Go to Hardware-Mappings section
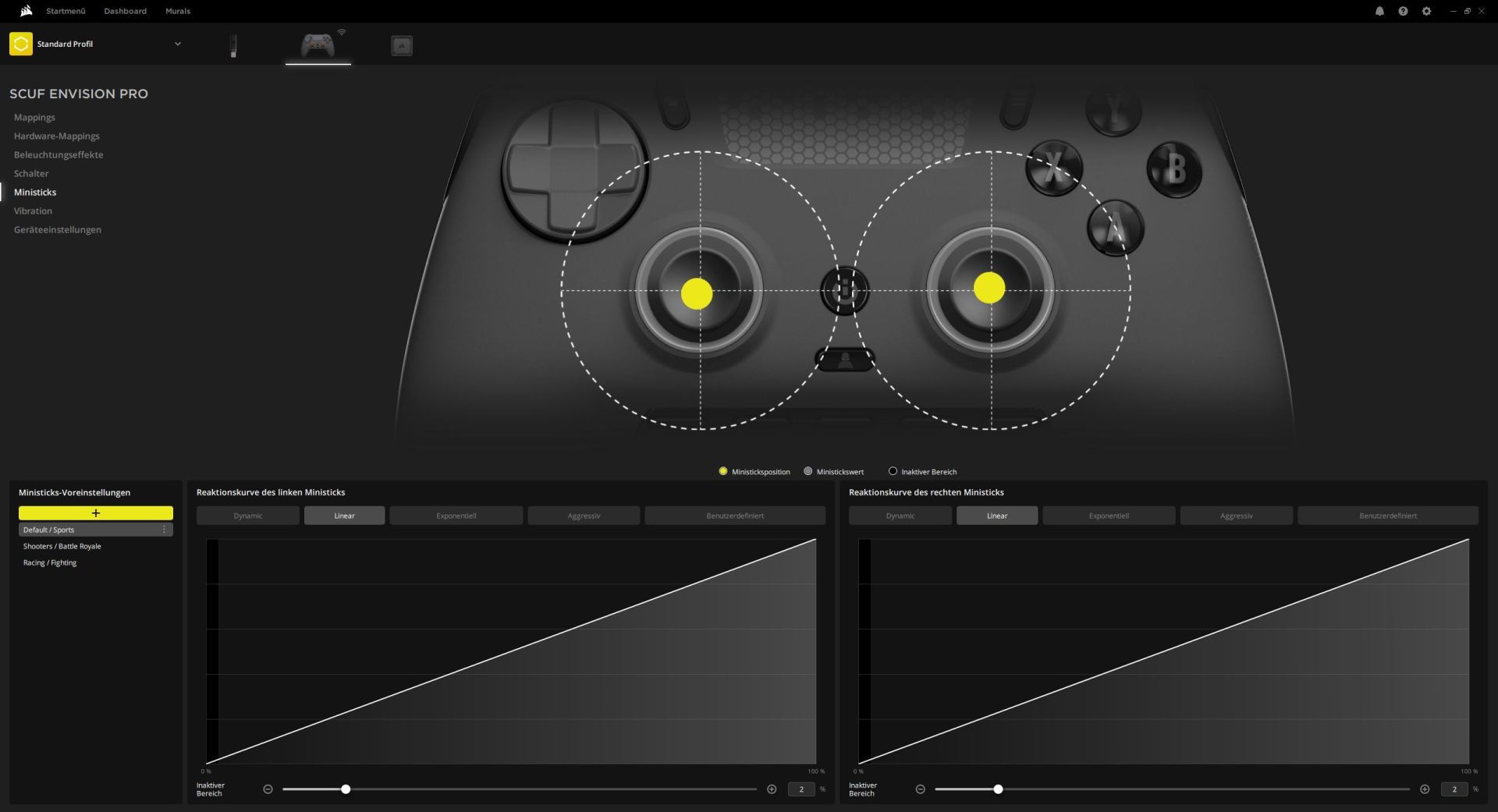The image size is (1498, 812). tap(56, 136)
